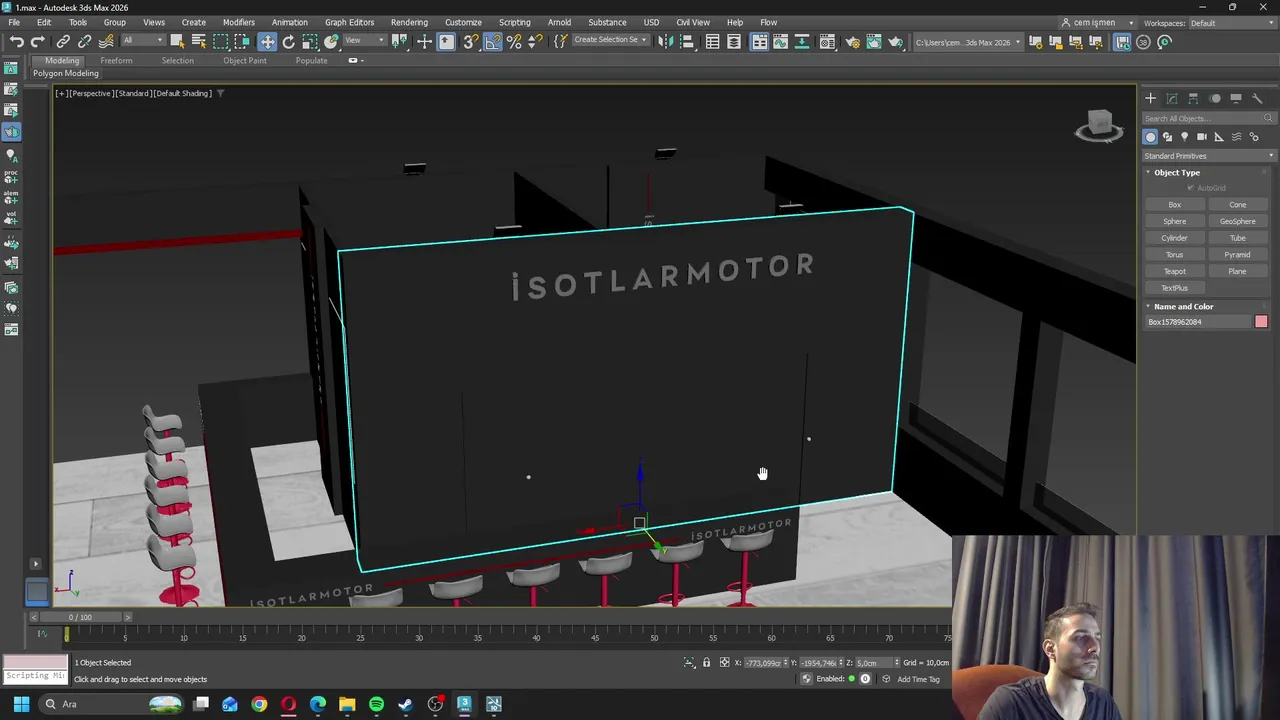Image resolution: width=1280 pixels, height=720 pixels.
Task: Open the Rendered Frame Window icon
Action: click(x=874, y=42)
